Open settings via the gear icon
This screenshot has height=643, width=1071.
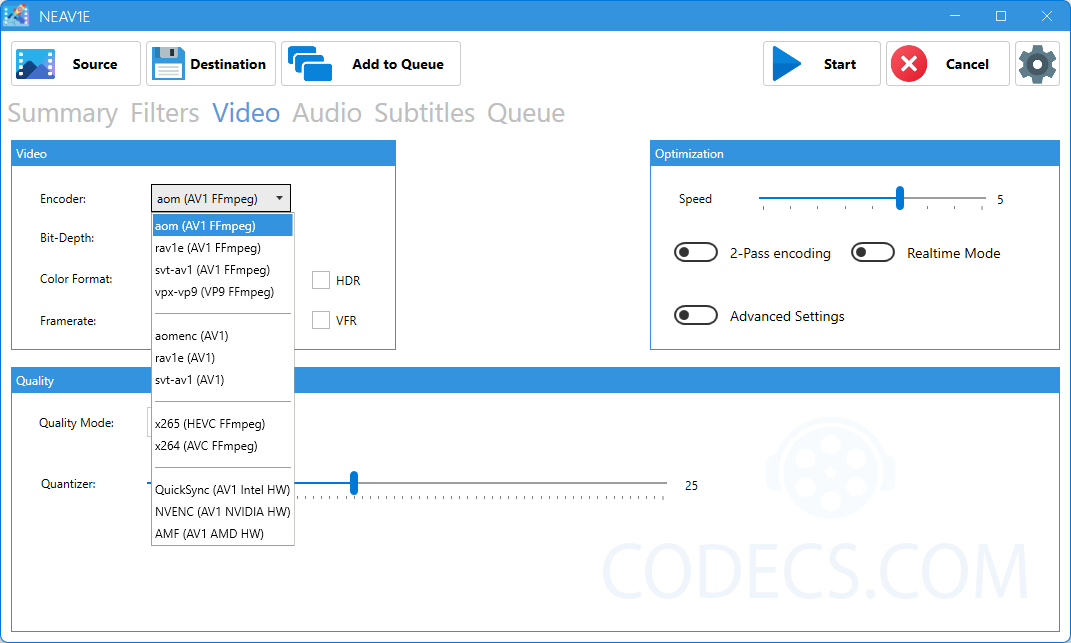[1038, 64]
